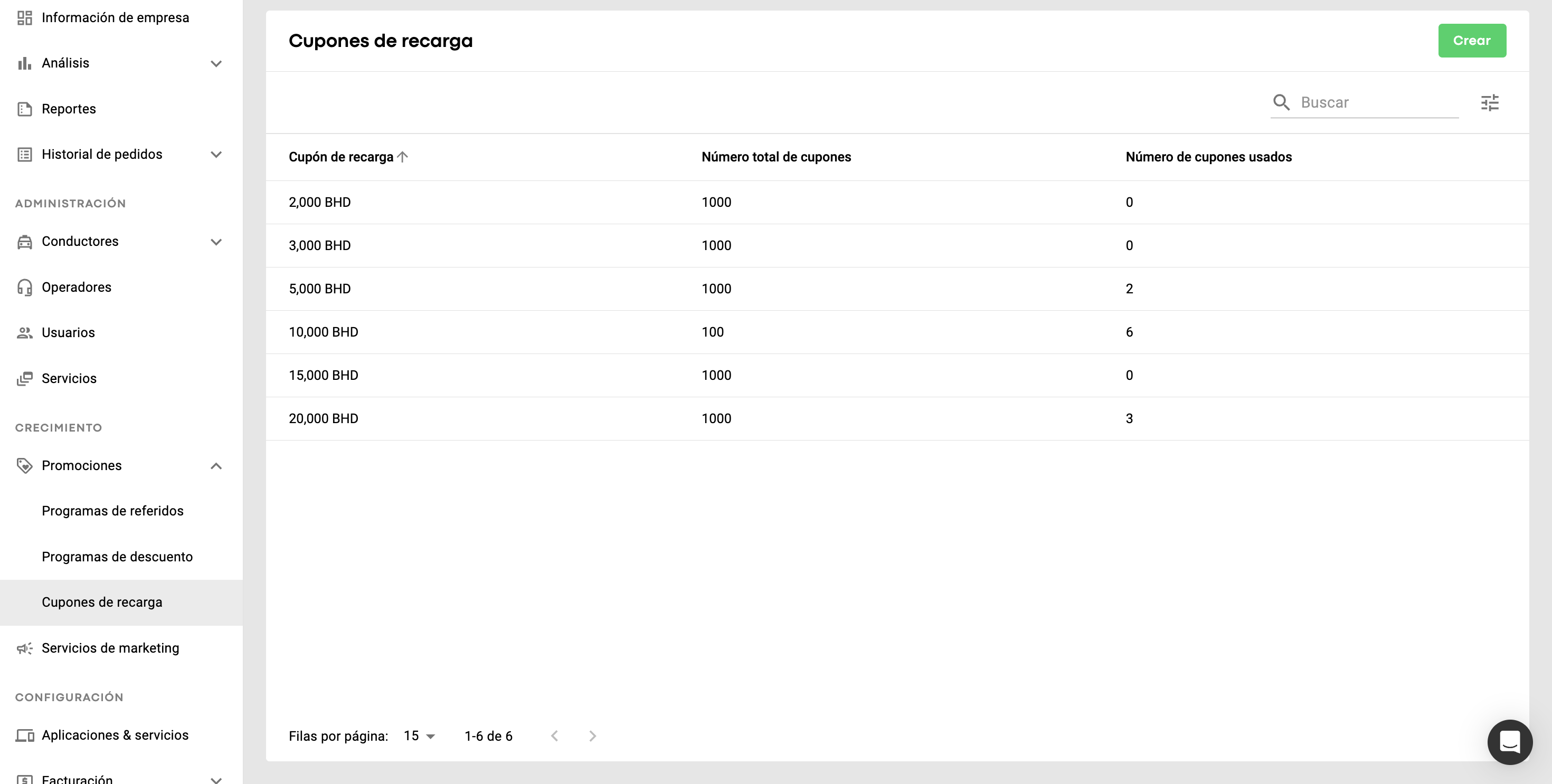1552x784 pixels.
Task: Open the chat support bubble icon
Action: (x=1509, y=742)
